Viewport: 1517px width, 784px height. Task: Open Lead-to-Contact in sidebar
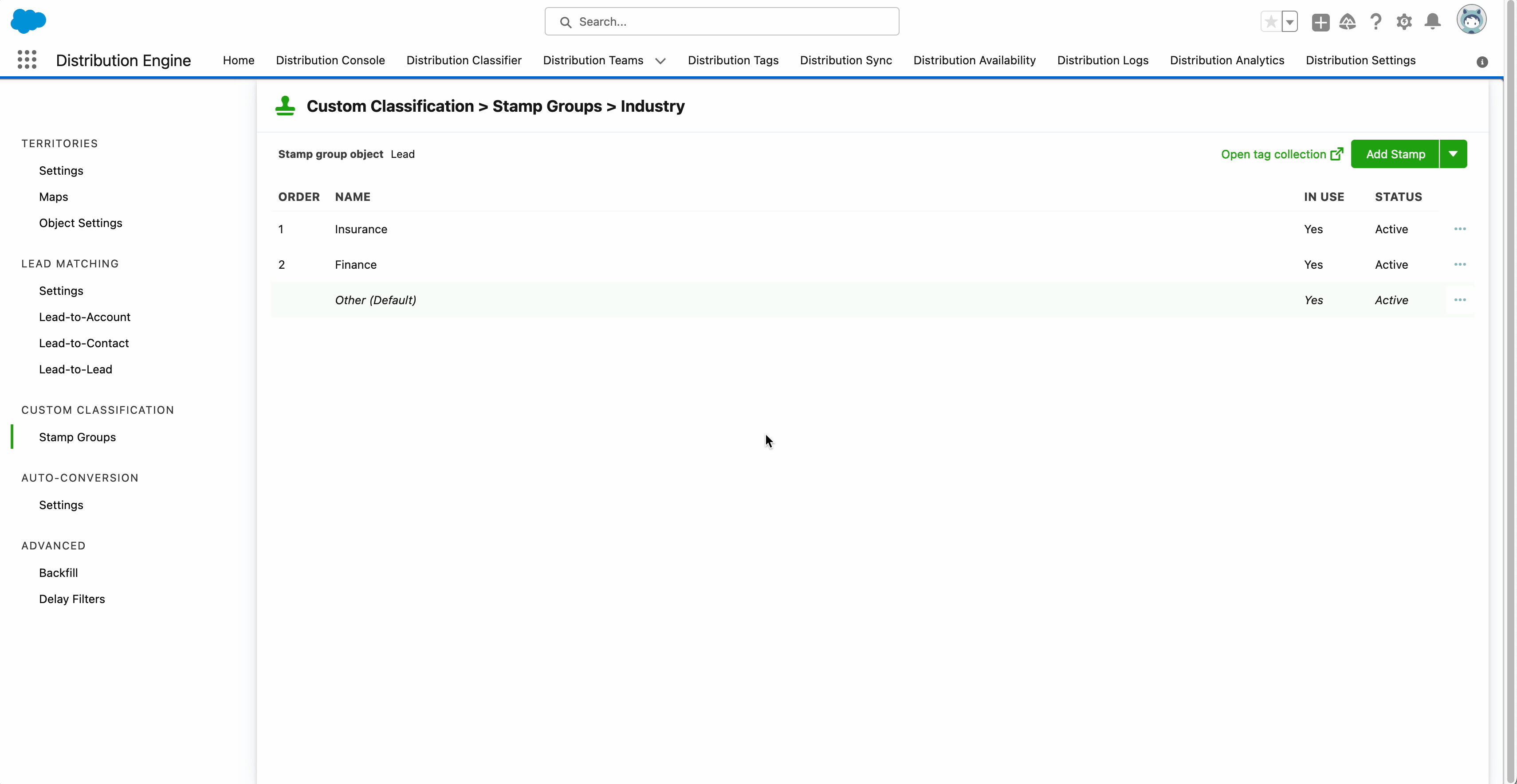pos(84,343)
